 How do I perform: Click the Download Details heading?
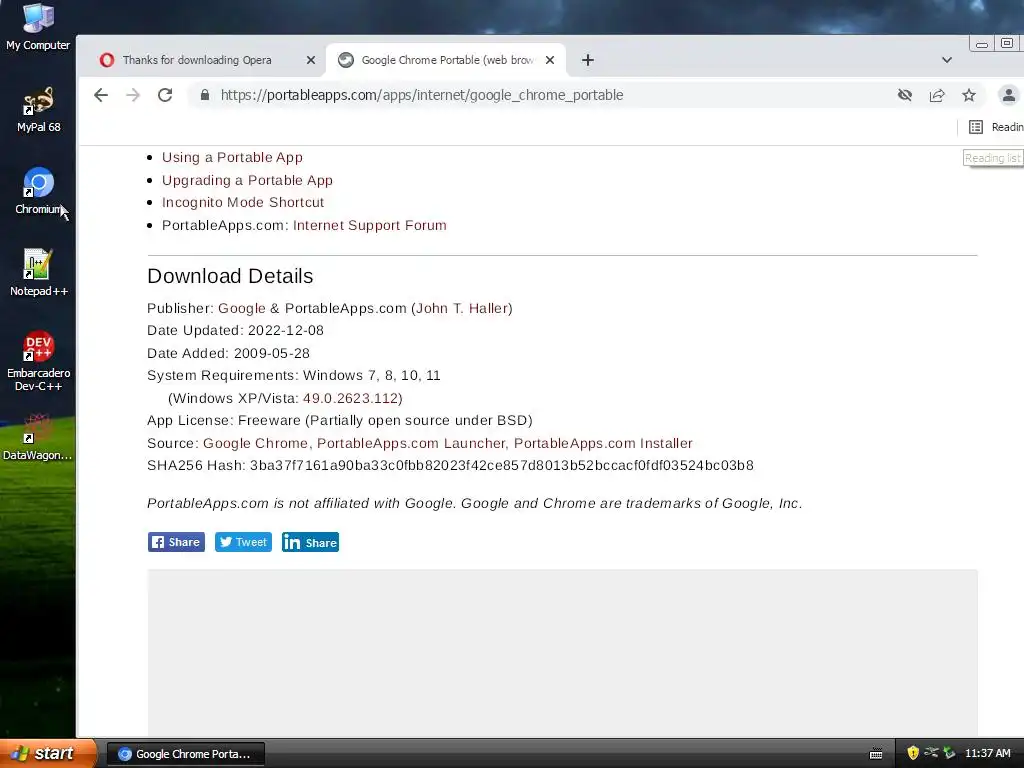coord(230,276)
